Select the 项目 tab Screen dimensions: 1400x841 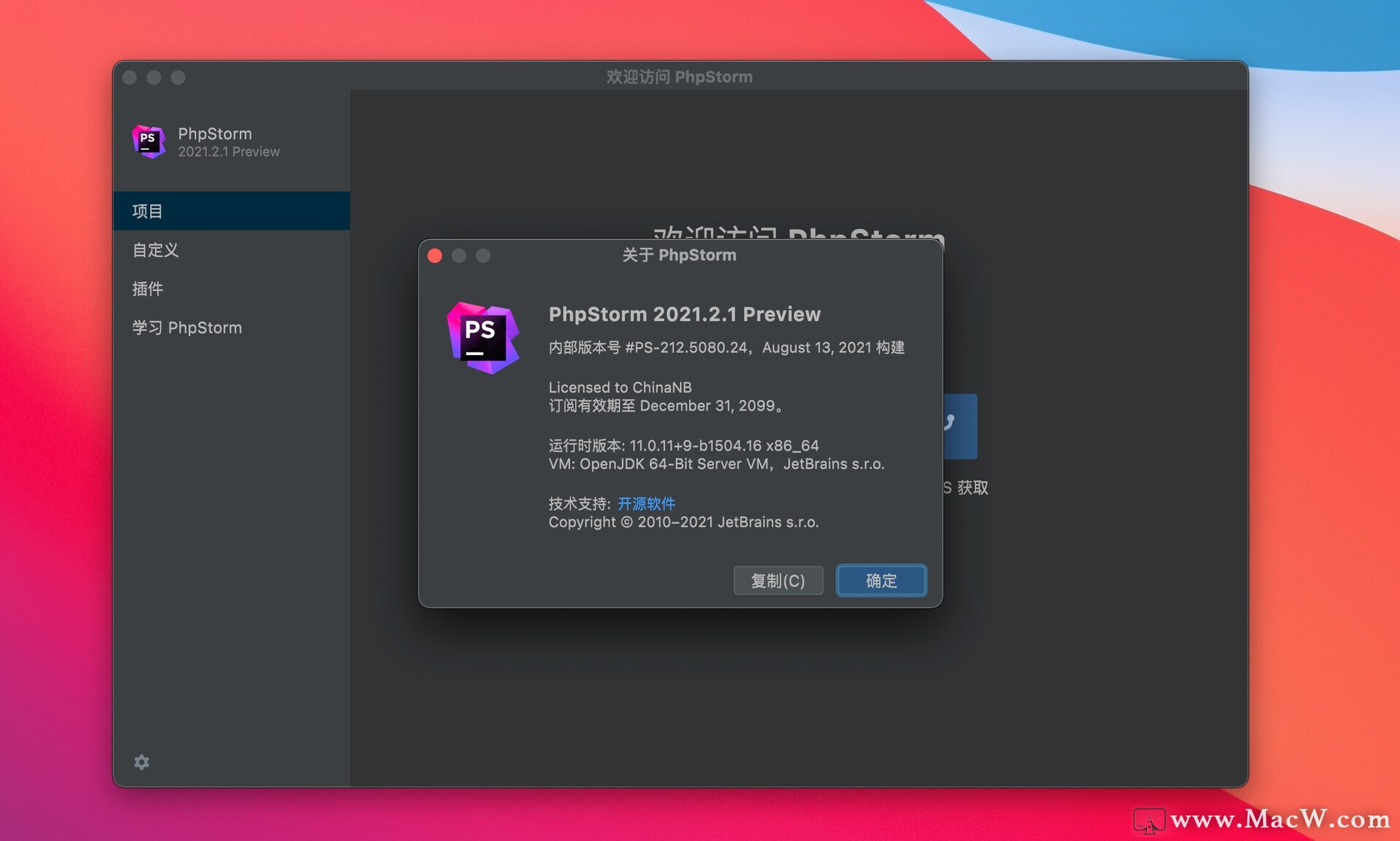point(231,211)
